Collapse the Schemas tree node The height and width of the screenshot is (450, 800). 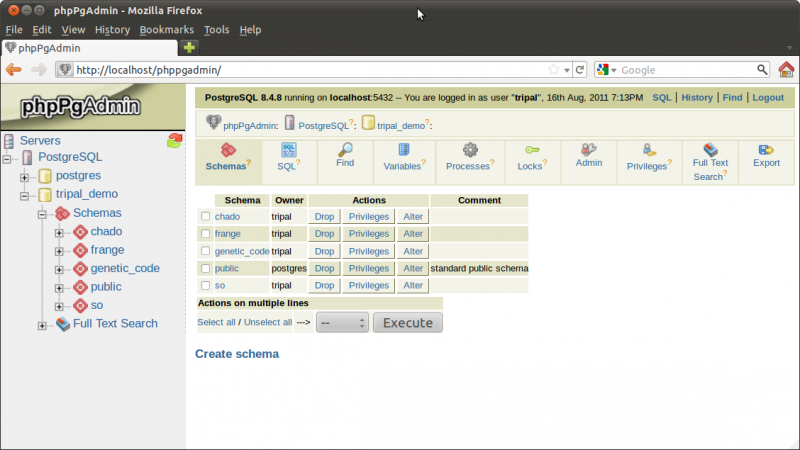[42, 215]
